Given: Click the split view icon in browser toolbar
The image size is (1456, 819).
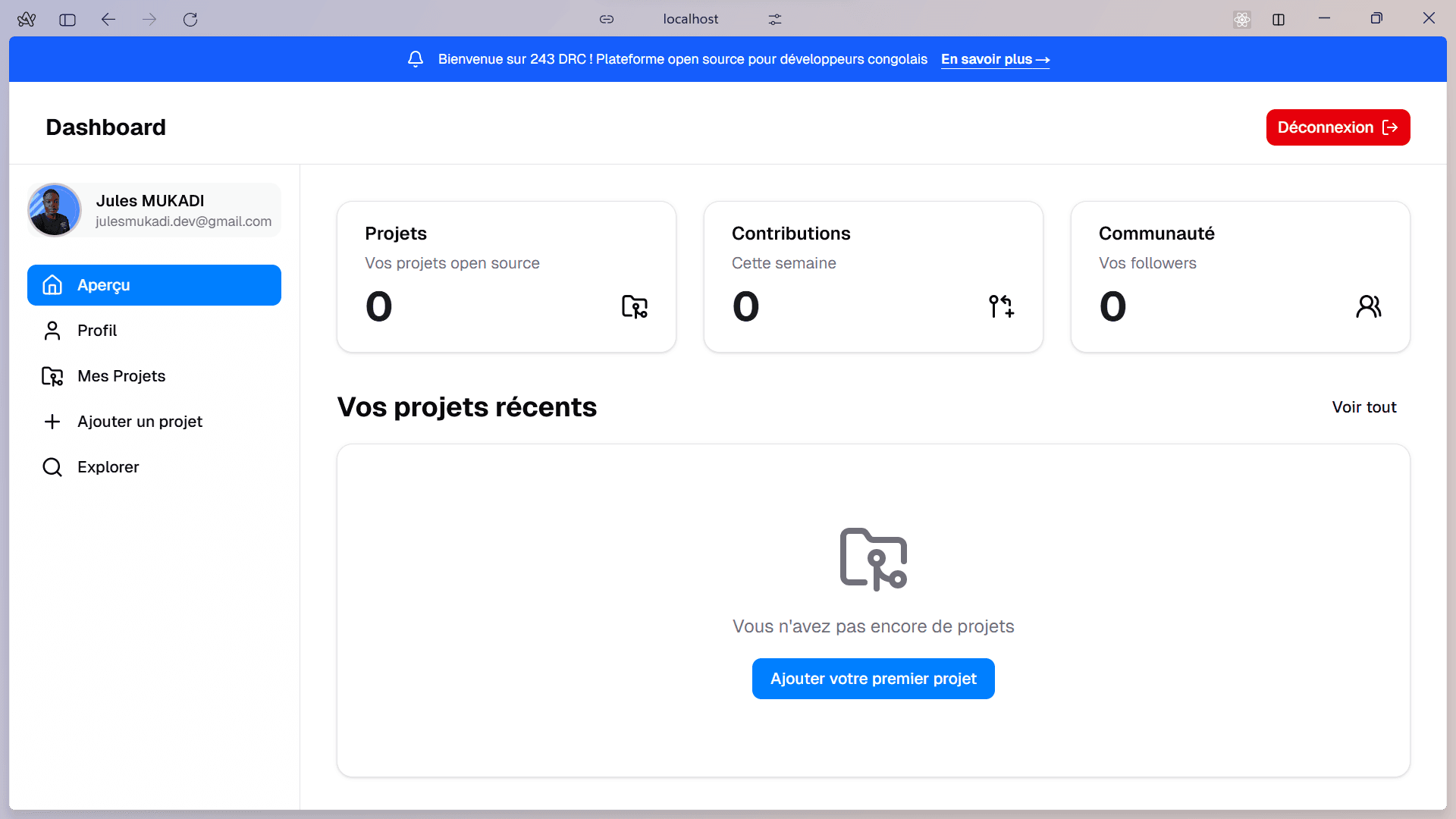Looking at the screenshot, I should click(x=1279, y=20).
